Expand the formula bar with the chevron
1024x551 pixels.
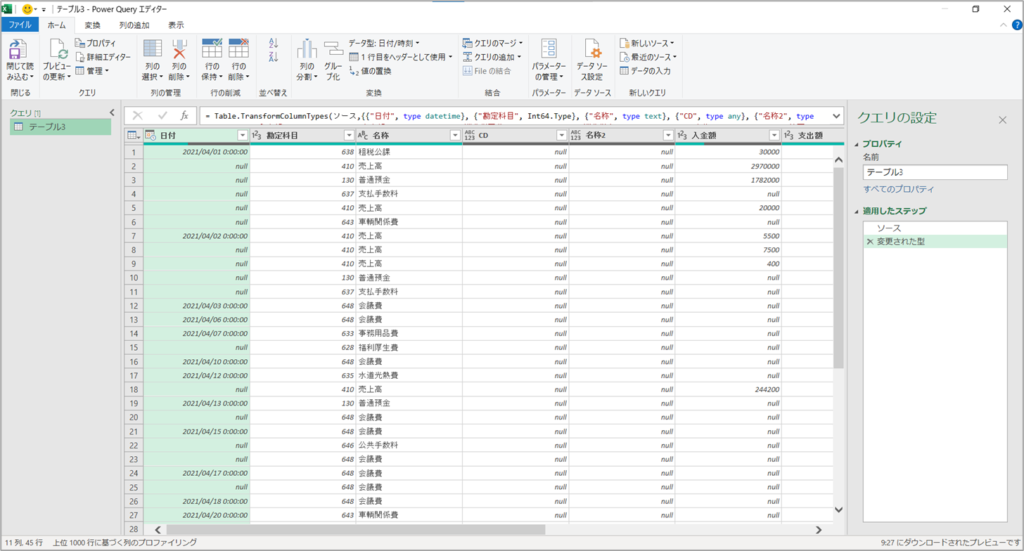point(836,116)
